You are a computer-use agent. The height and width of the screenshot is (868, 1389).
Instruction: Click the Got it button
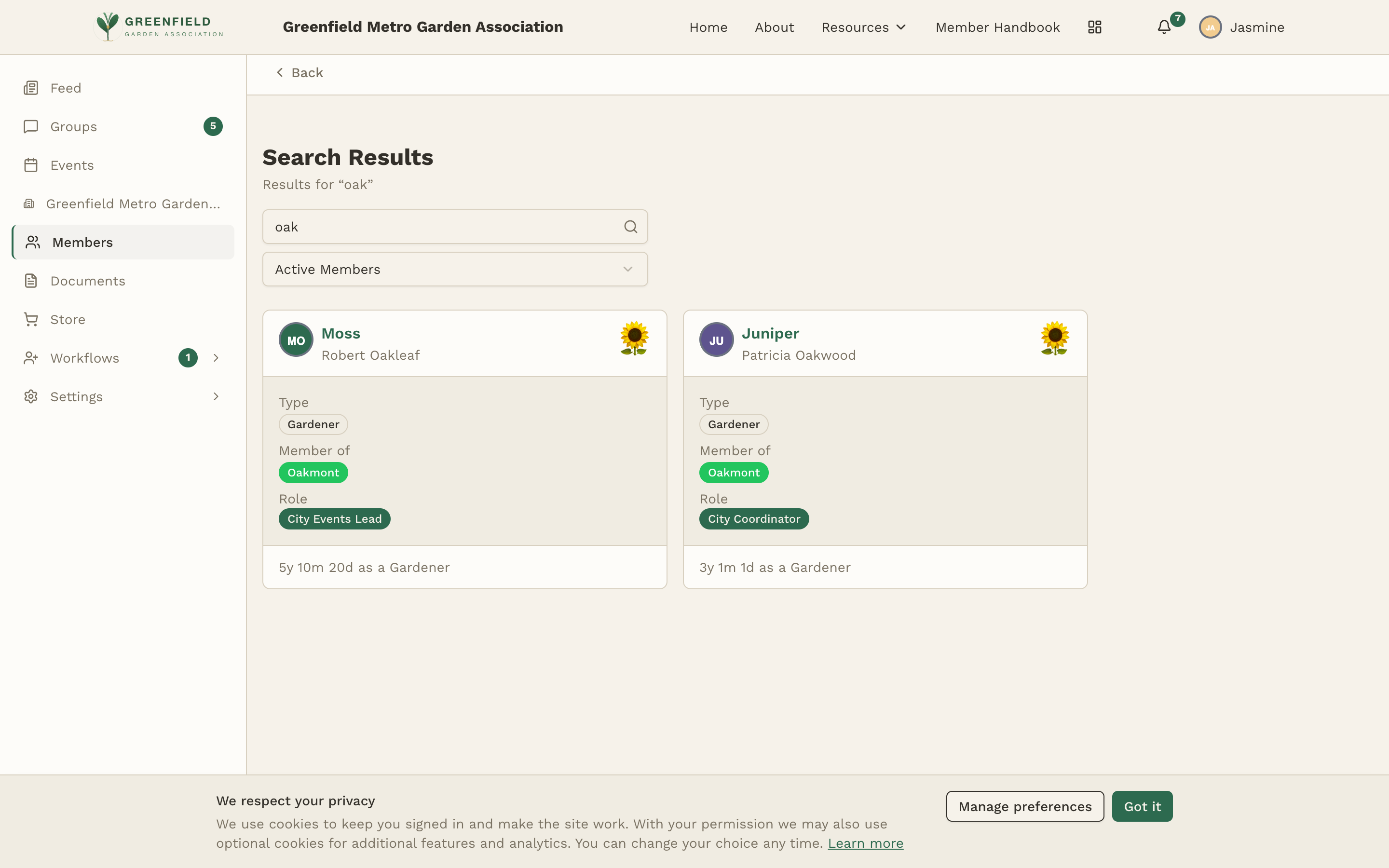(1142, 806)
